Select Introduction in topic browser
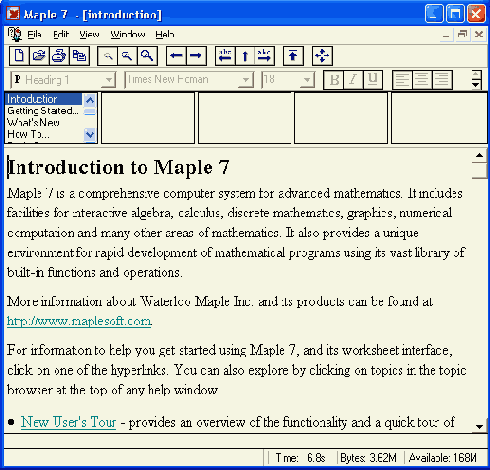This screenshot has height=470, width=490. pyautogui.click(x=43, y=99)
